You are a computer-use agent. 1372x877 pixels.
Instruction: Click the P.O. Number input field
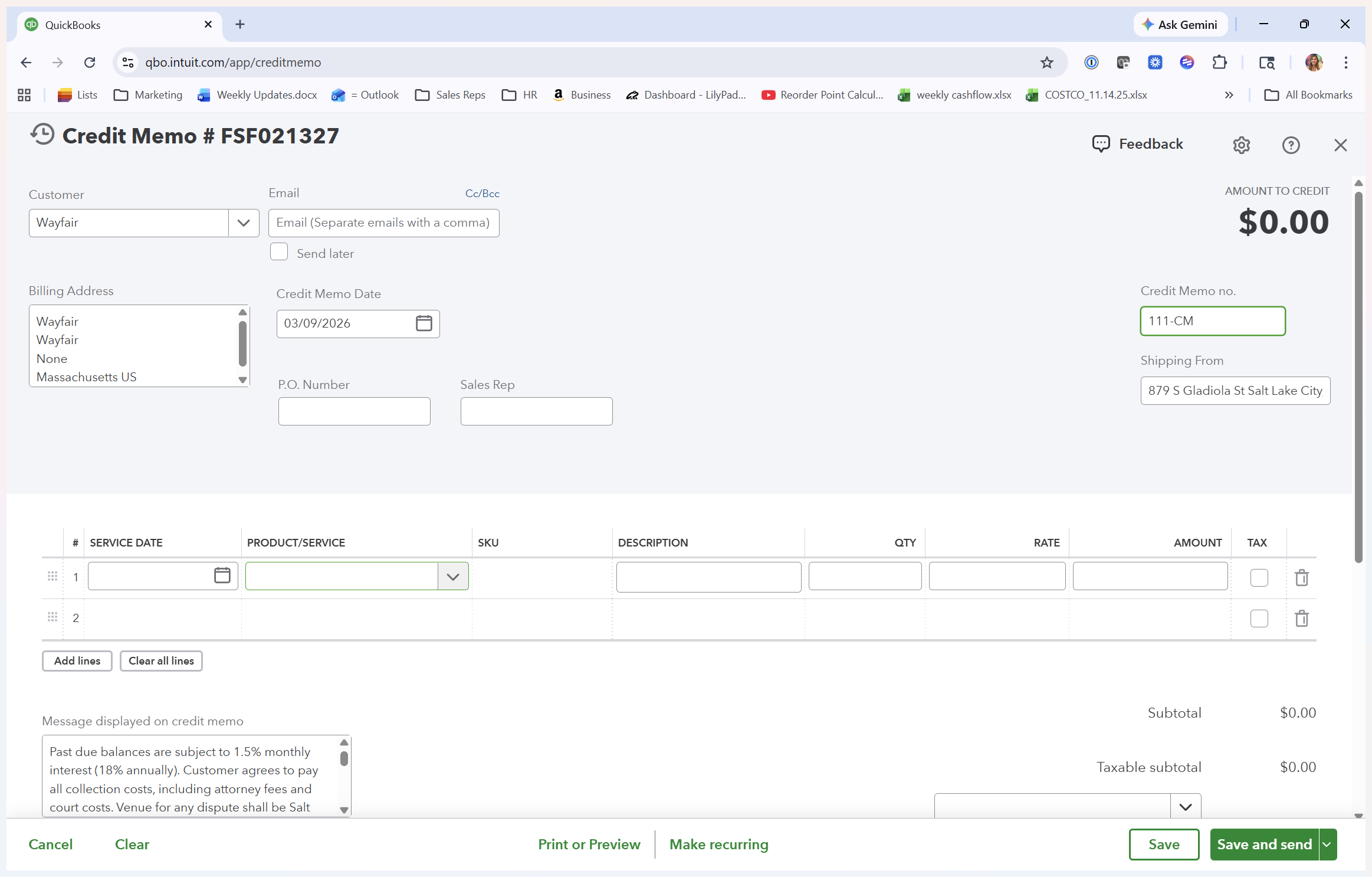point(354,411)
